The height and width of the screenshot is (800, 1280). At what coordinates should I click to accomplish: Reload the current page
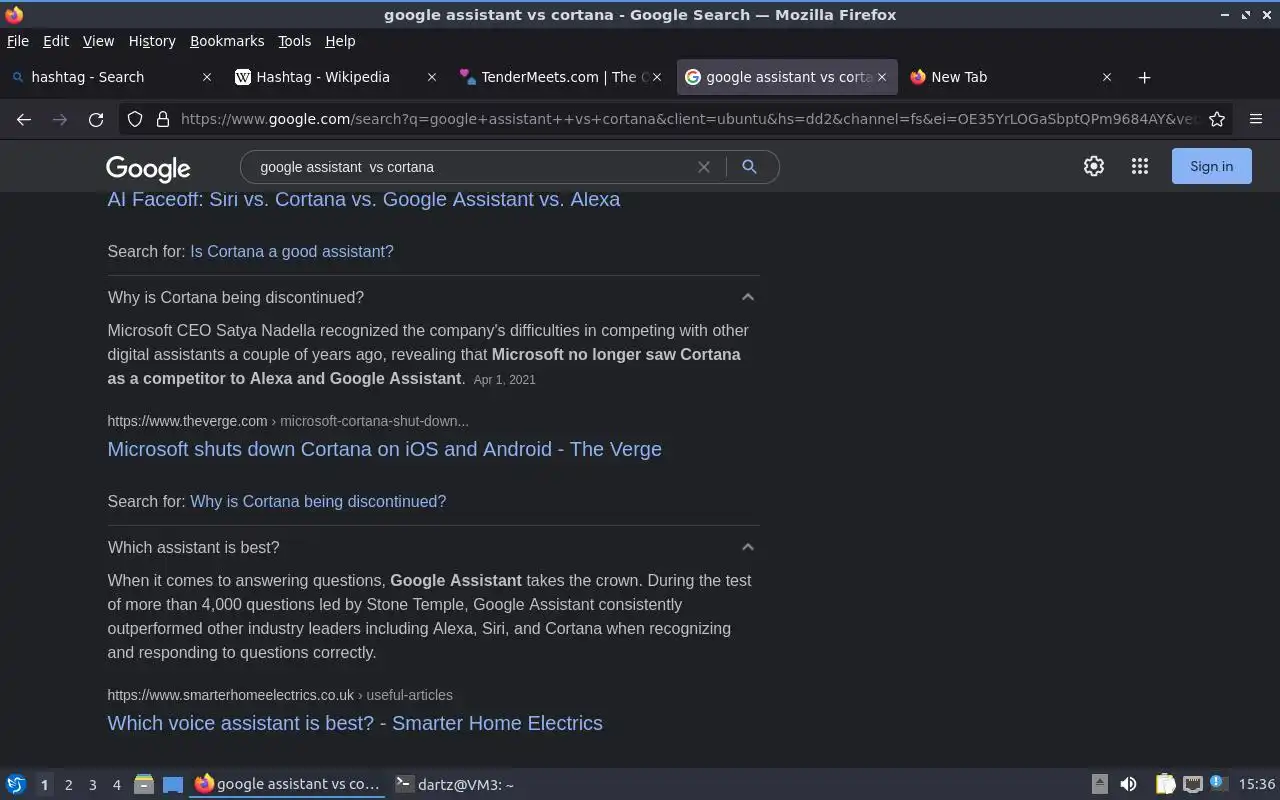pos(96,119)
